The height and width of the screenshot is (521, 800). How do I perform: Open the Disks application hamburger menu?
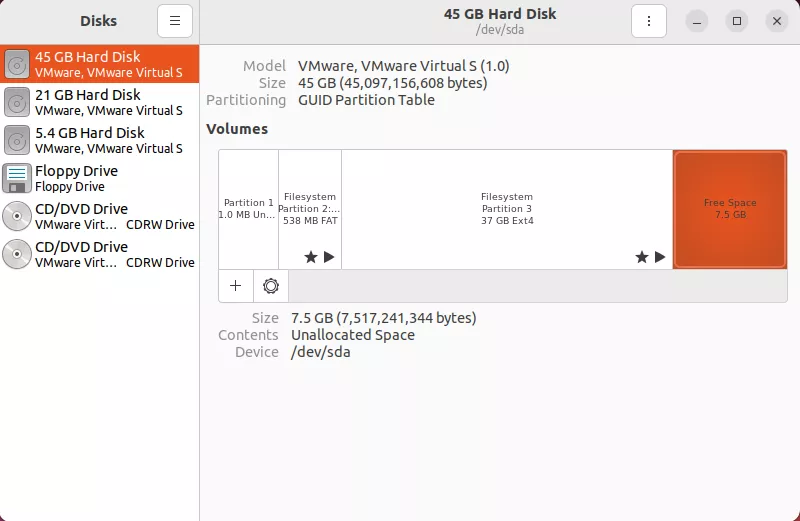pos(174,21)
